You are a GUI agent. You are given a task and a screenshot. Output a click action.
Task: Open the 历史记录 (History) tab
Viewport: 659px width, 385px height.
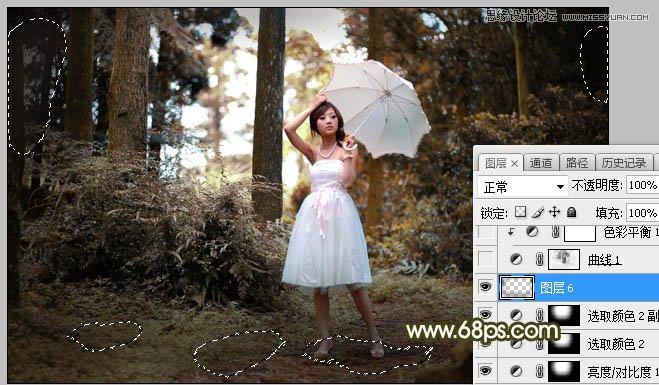[624, 163]
